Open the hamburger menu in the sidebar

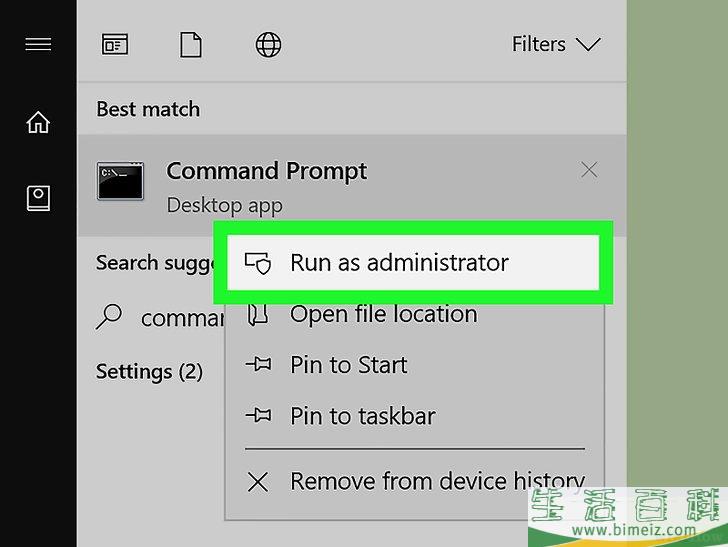[x=38, y=44]
